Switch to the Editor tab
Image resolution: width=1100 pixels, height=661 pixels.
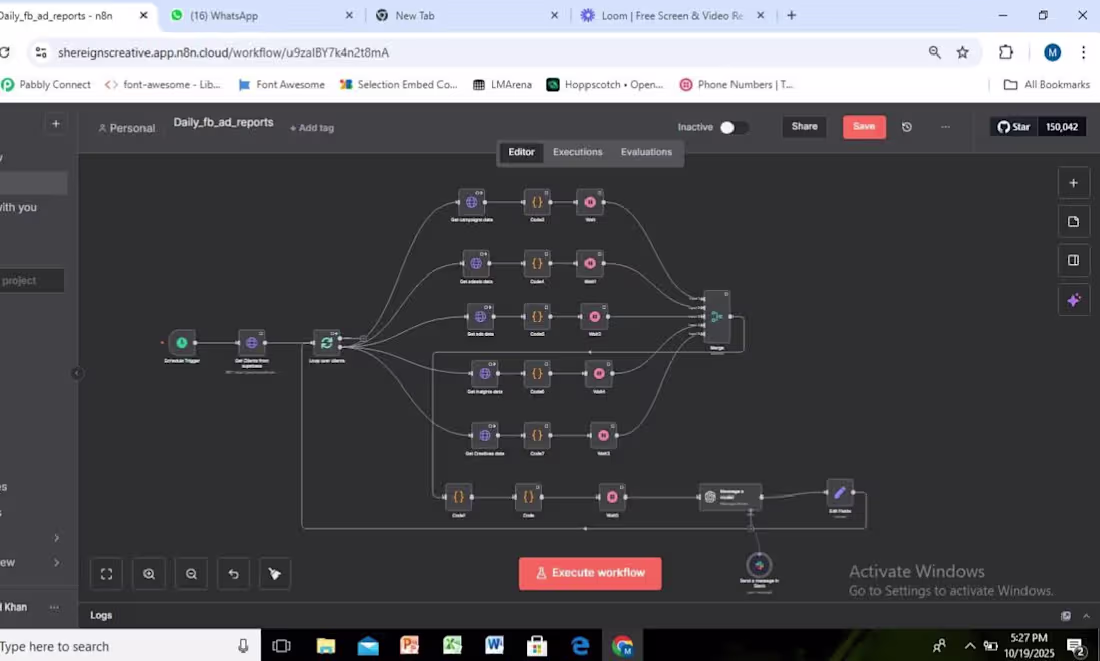pyautogui.click(x=521, y=152)
